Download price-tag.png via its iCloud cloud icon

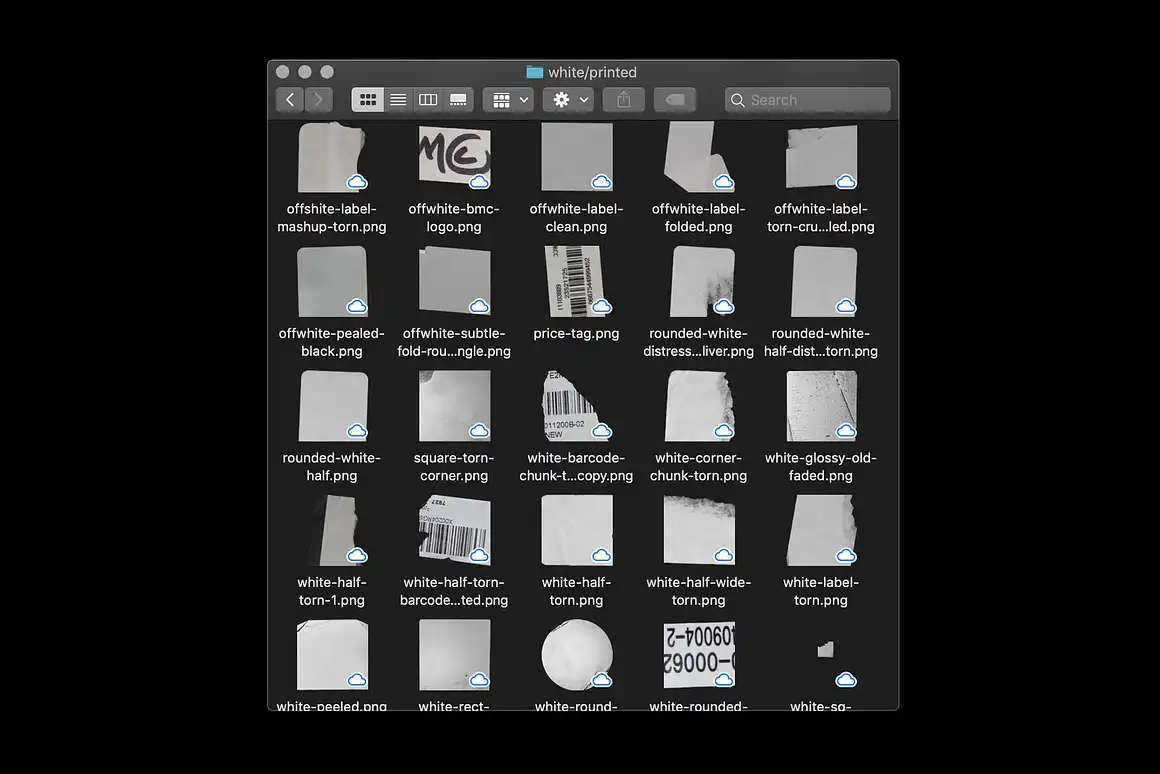602,307
